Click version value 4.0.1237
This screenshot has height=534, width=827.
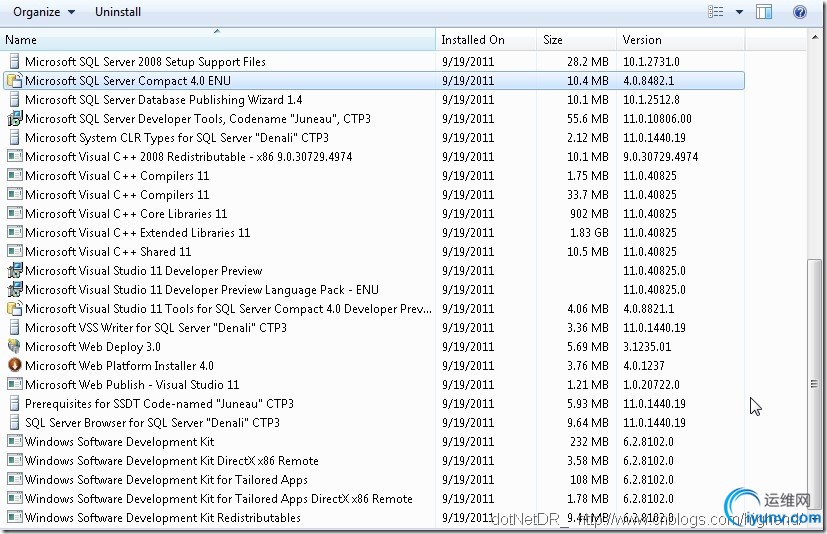tap(644, 366)
